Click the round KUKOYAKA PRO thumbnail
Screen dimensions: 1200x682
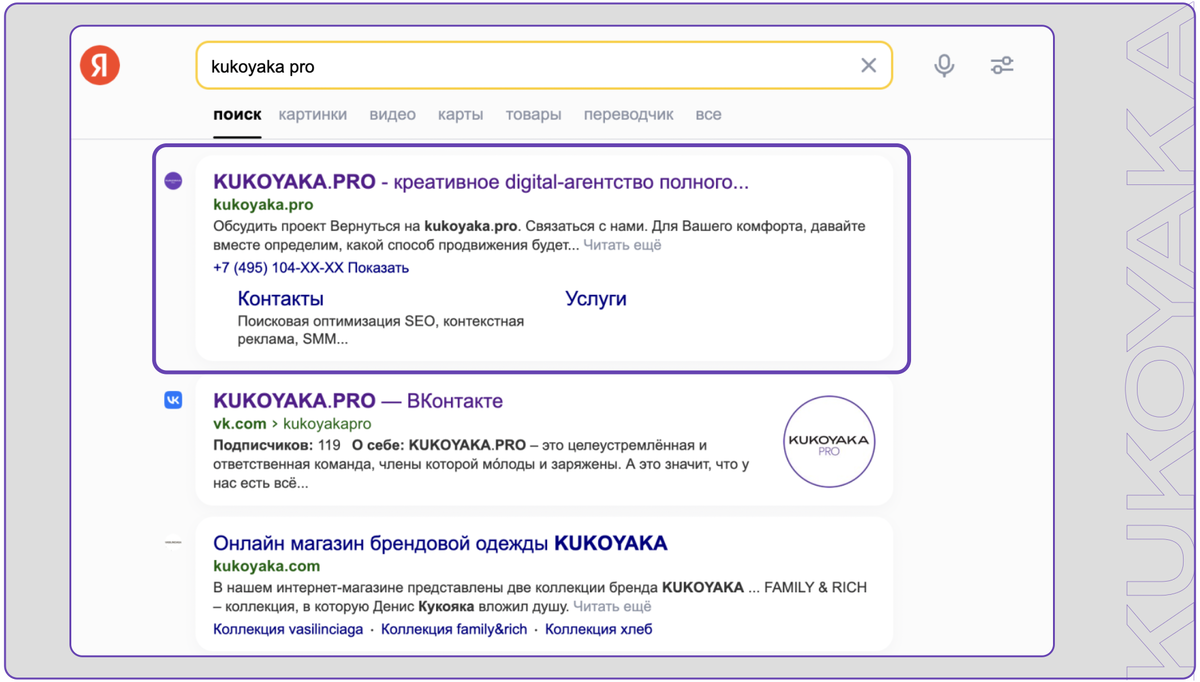pyautogui.click(x=829, y=441)
